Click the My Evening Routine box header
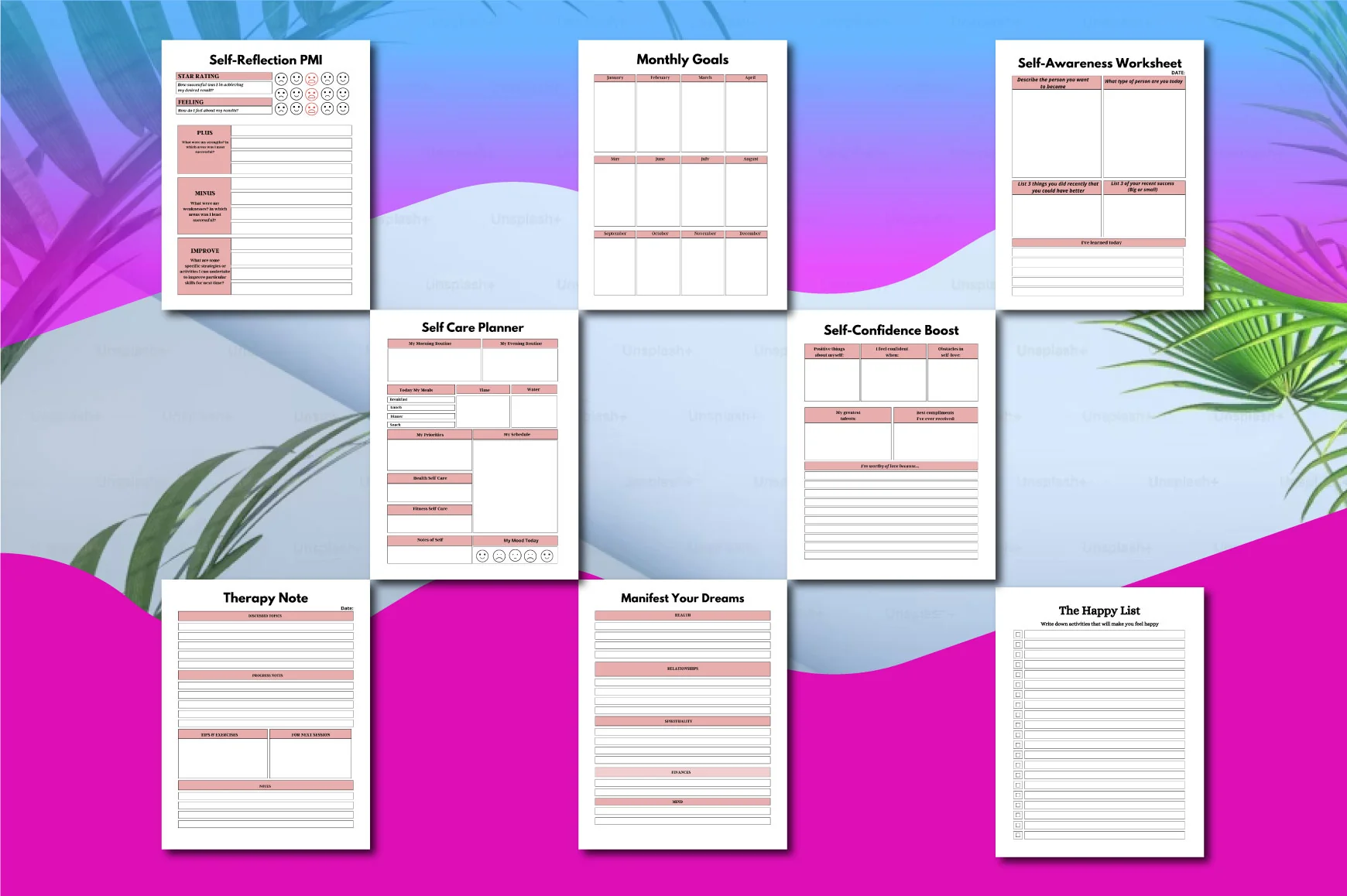 pyautogui.click(x=520, y=344)
